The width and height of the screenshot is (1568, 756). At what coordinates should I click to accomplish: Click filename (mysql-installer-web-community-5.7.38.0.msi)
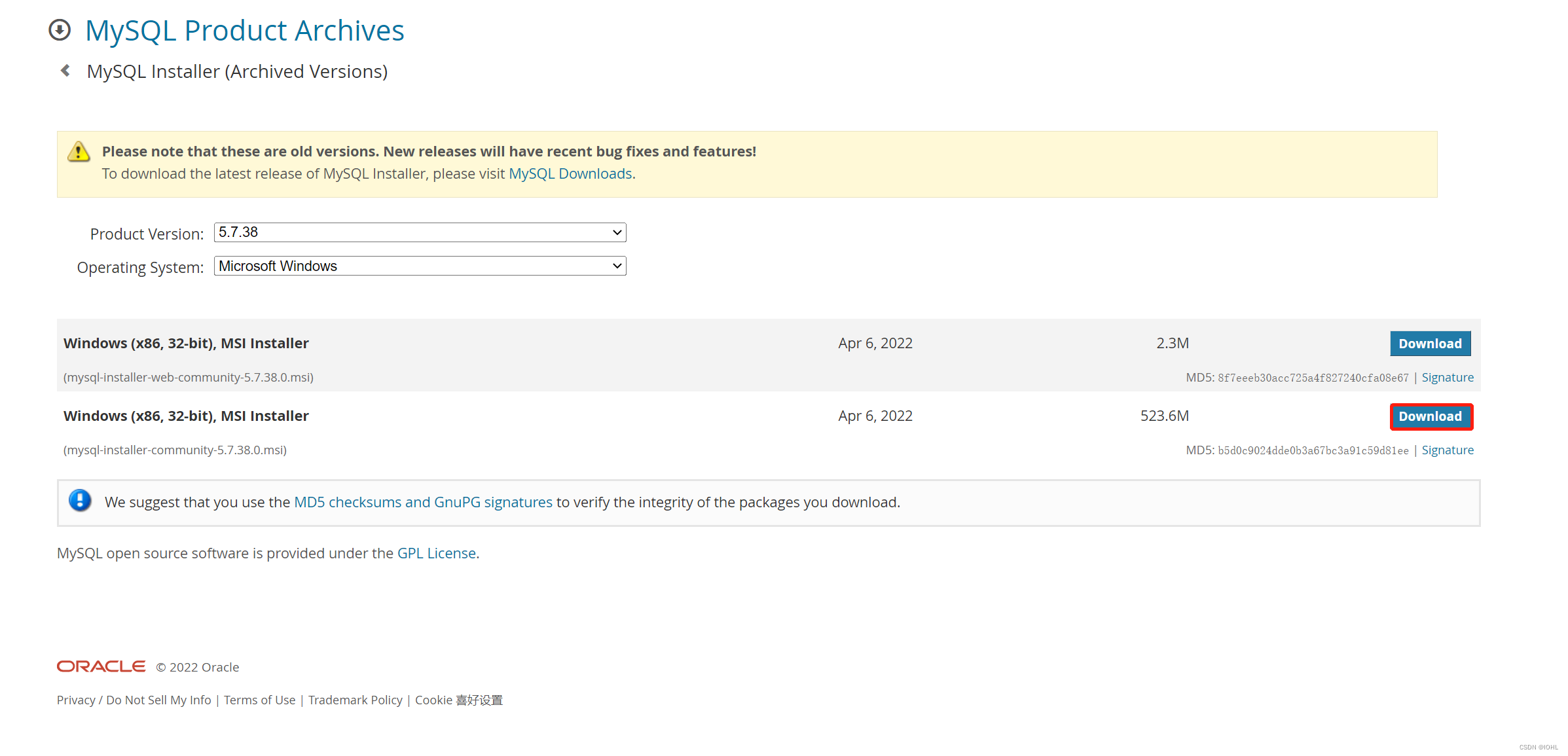point(189,378)
